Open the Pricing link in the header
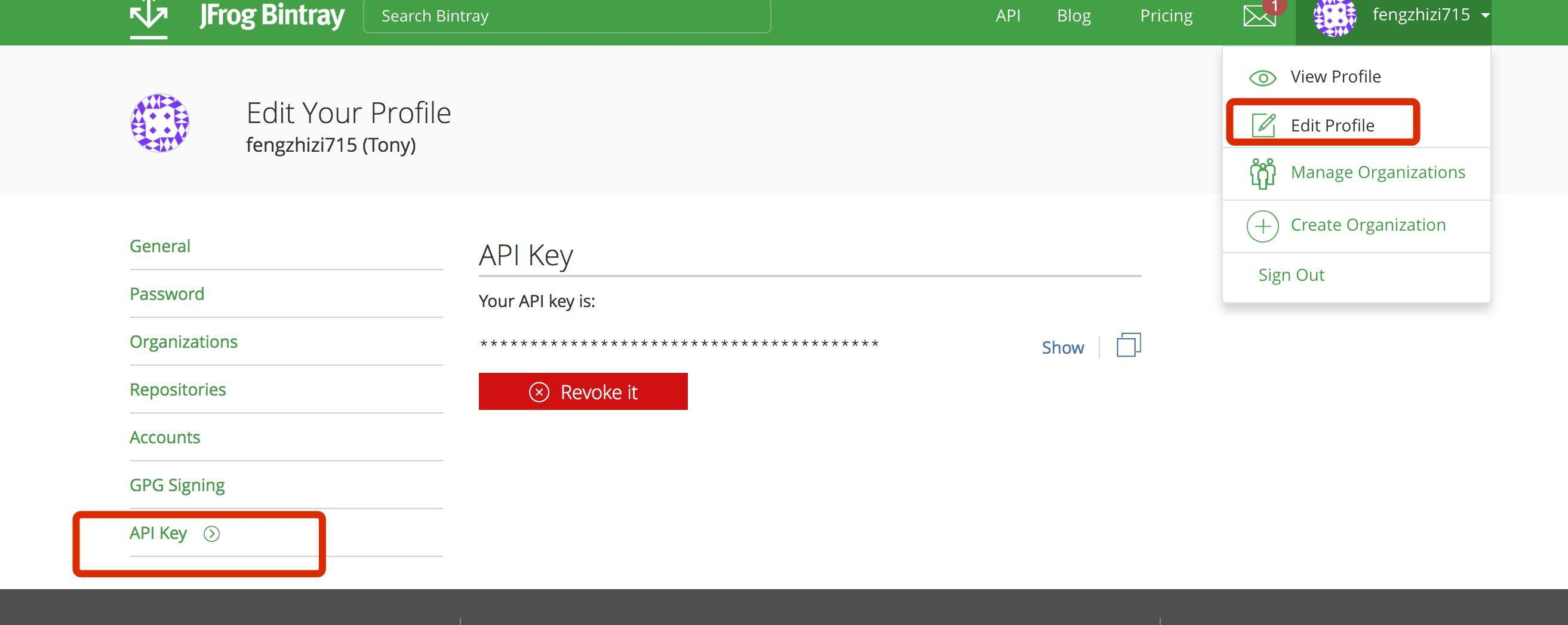 [1166, 16]
